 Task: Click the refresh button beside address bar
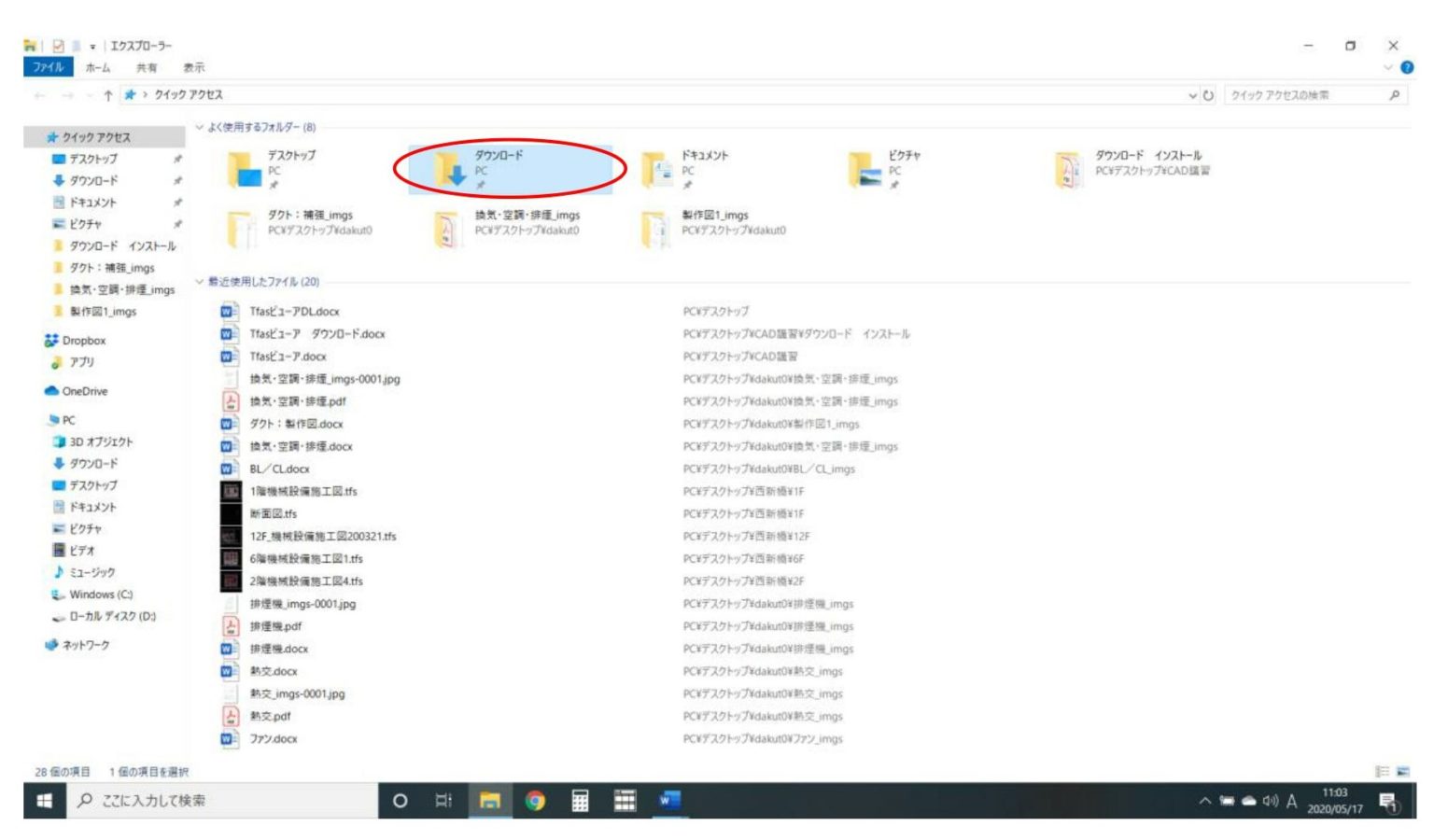pyautogui.click(x=1208, y=95)
